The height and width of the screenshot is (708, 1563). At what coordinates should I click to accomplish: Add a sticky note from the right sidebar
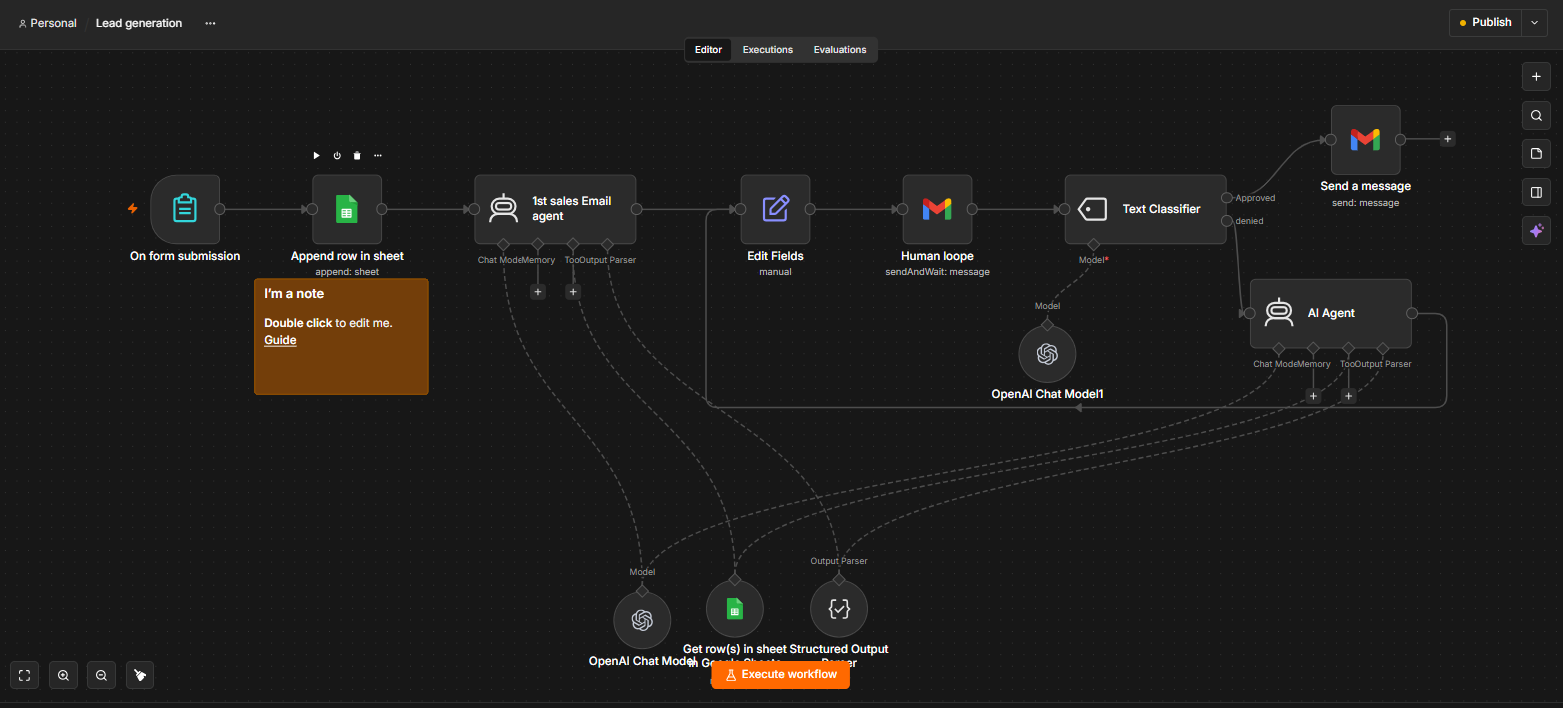pos(1536,153)
